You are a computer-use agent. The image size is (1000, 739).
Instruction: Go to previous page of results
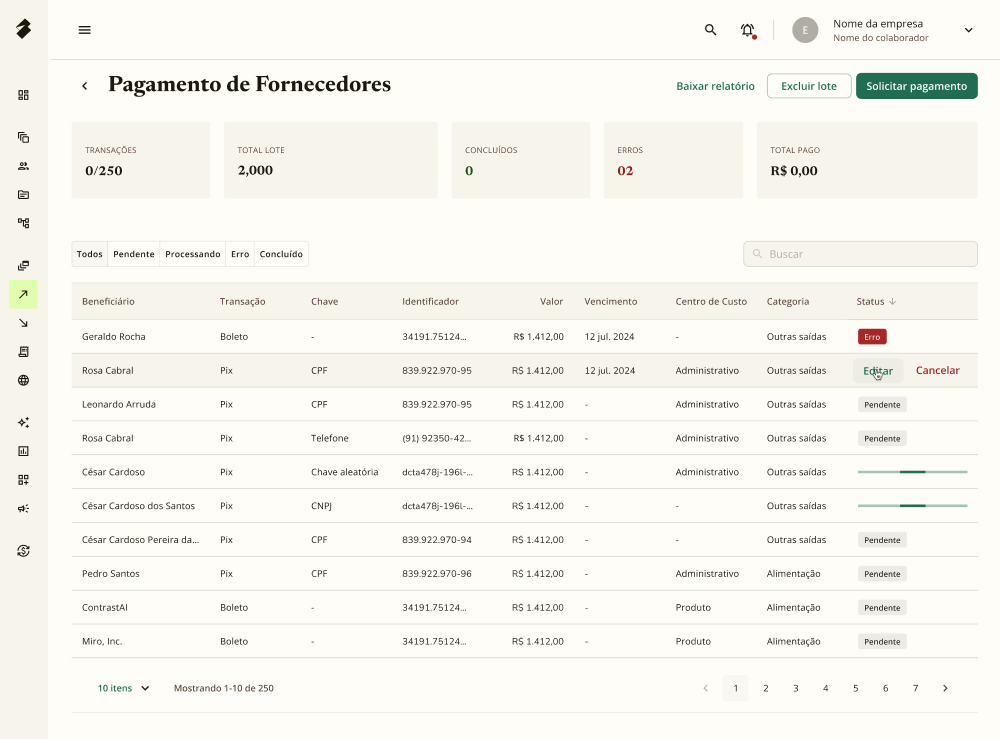pyautogui.click(x=705, y=688)
